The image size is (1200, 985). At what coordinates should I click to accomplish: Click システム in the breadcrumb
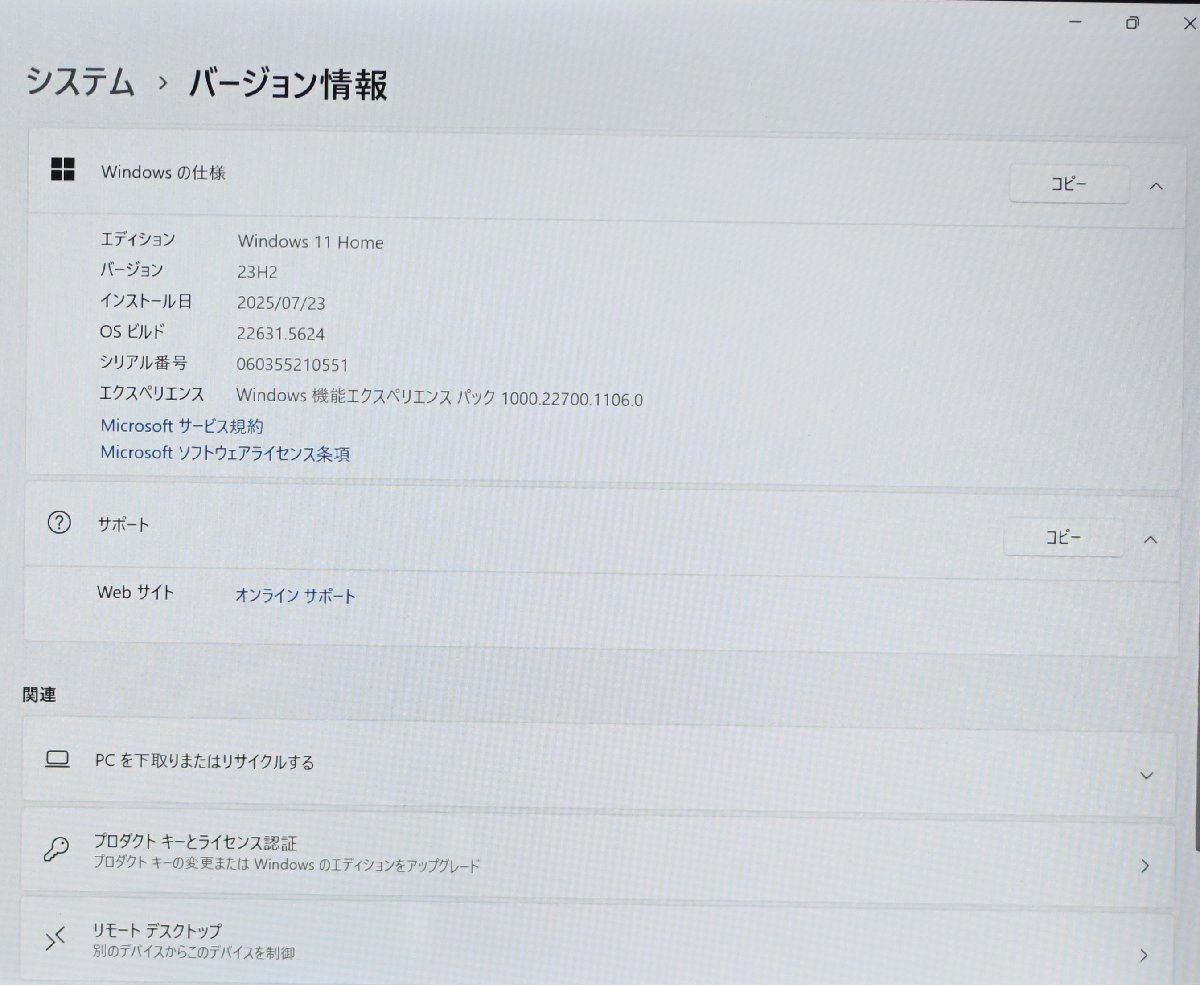coord(82,84)
